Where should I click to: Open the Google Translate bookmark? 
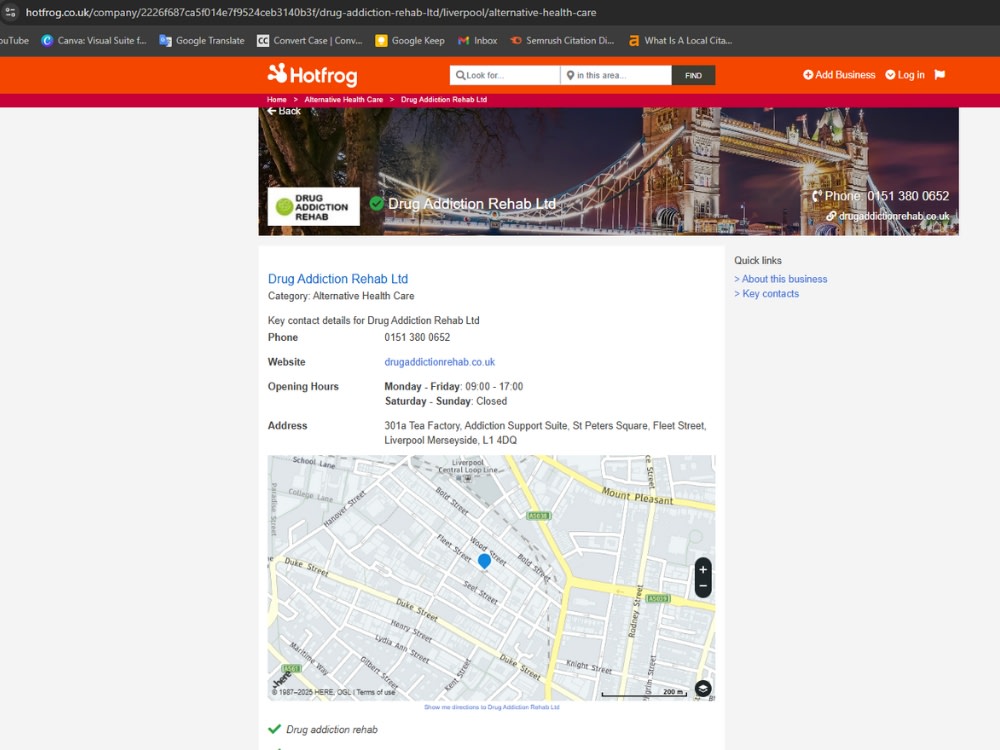[202, 40]
